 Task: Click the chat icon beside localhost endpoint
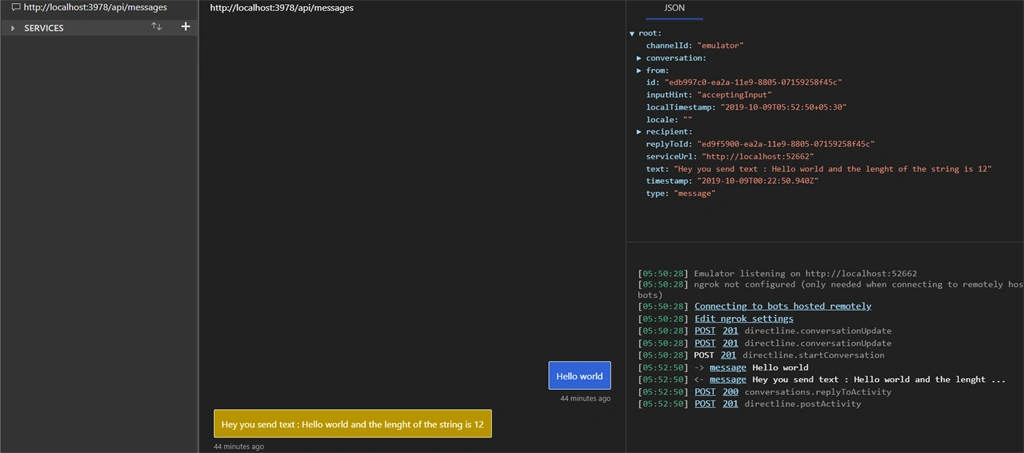(16, 8)
